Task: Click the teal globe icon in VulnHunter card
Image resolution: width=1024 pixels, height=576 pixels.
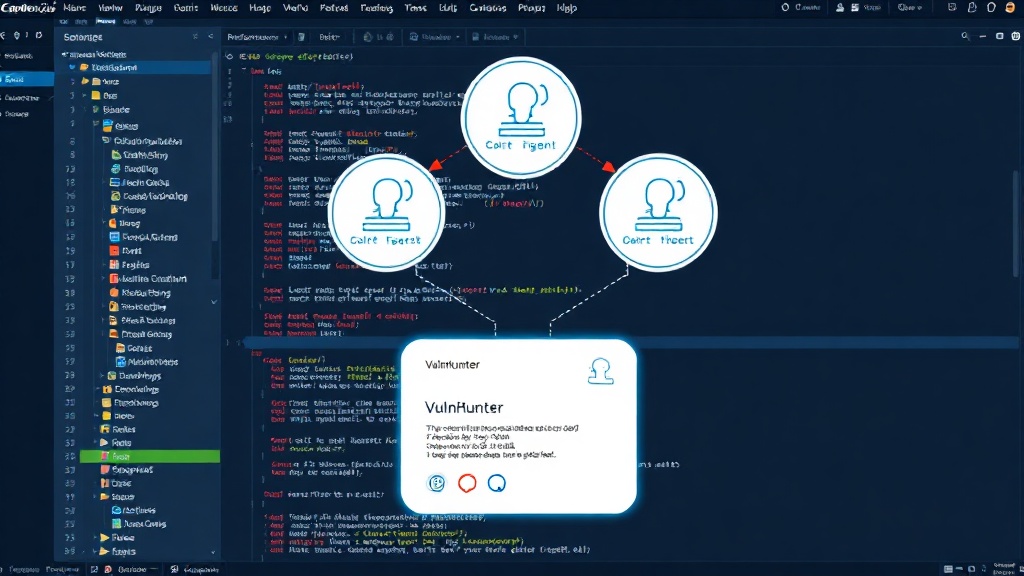Action: (x=436, y=483)
